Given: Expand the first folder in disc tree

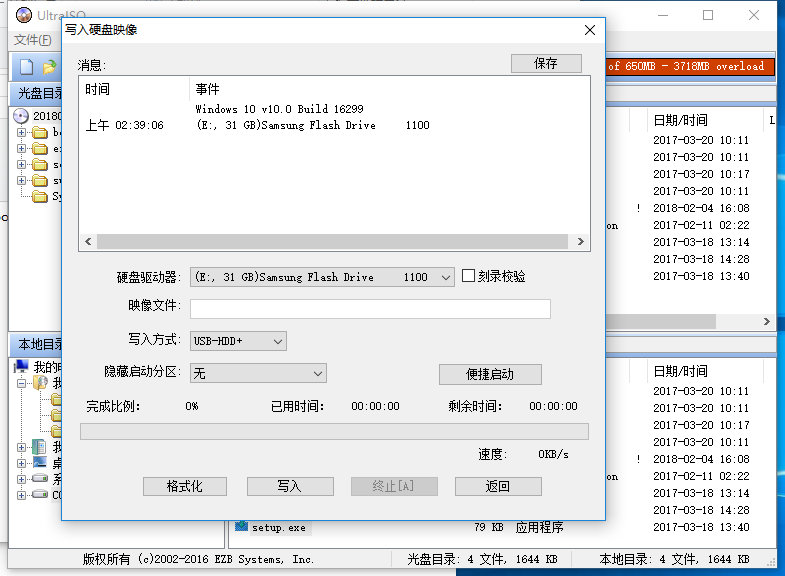Looking at the screenshot, I should point(21,133).
